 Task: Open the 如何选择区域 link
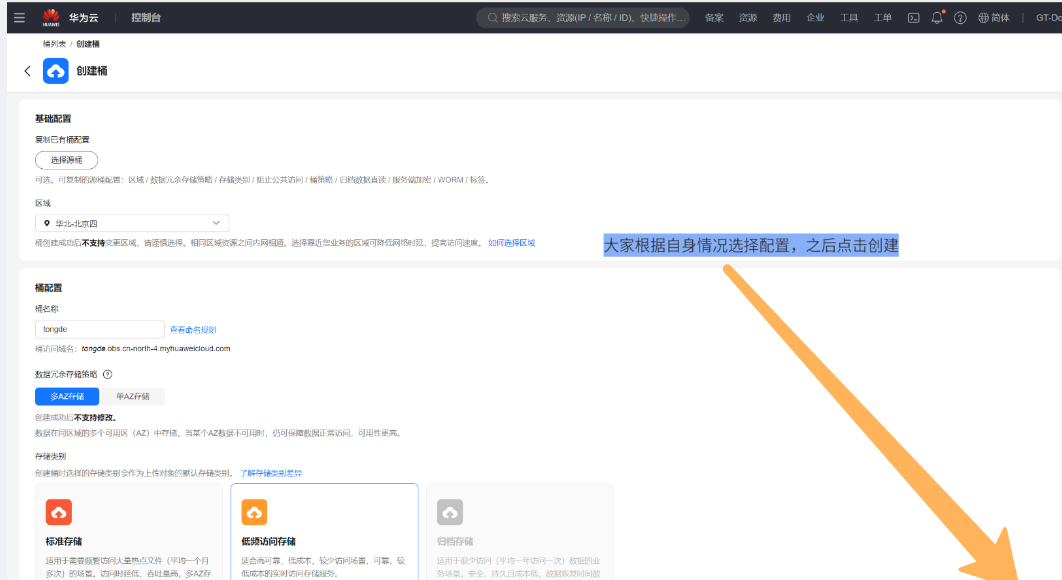click(x=511, y=243)
